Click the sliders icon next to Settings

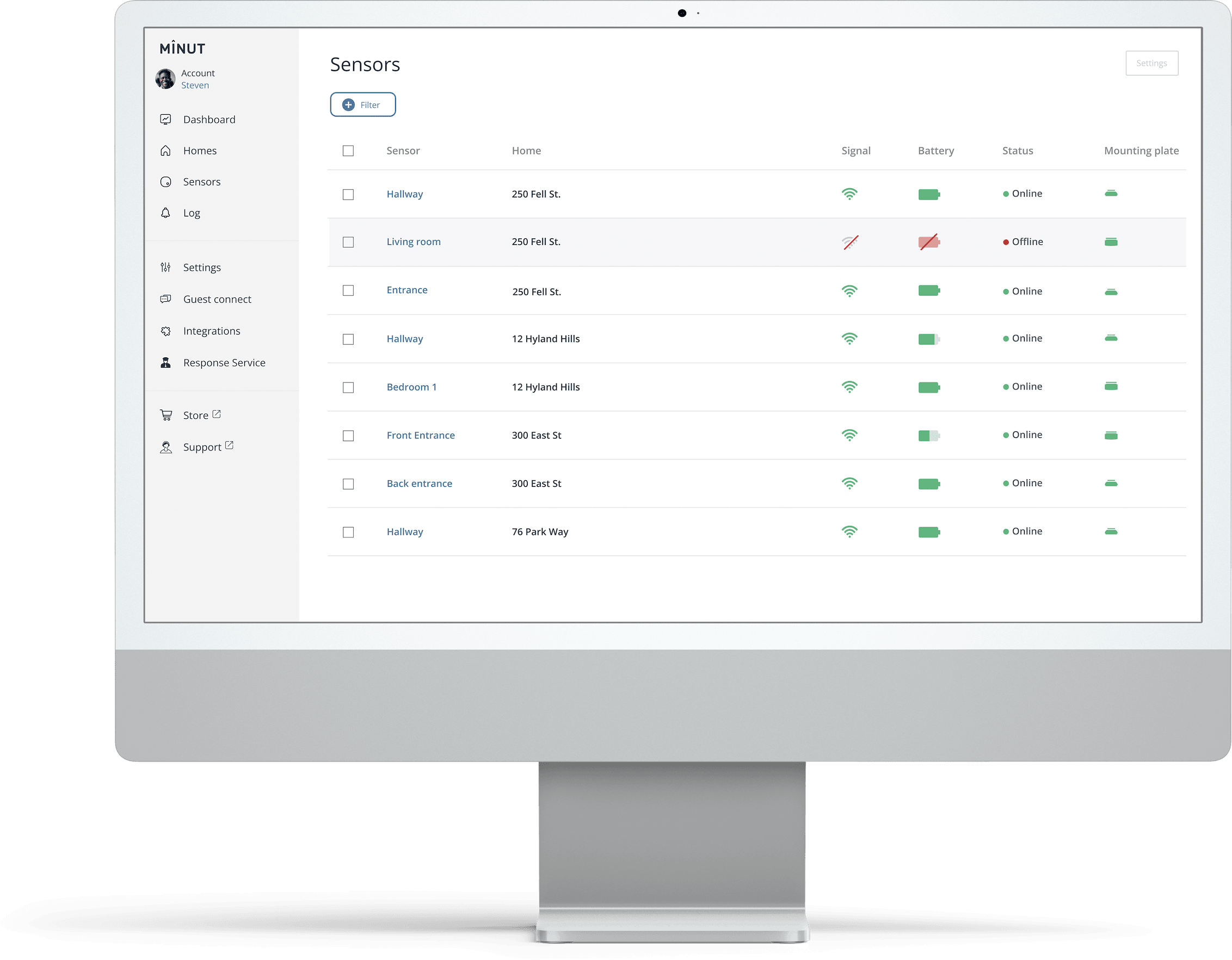click(165, 267)
